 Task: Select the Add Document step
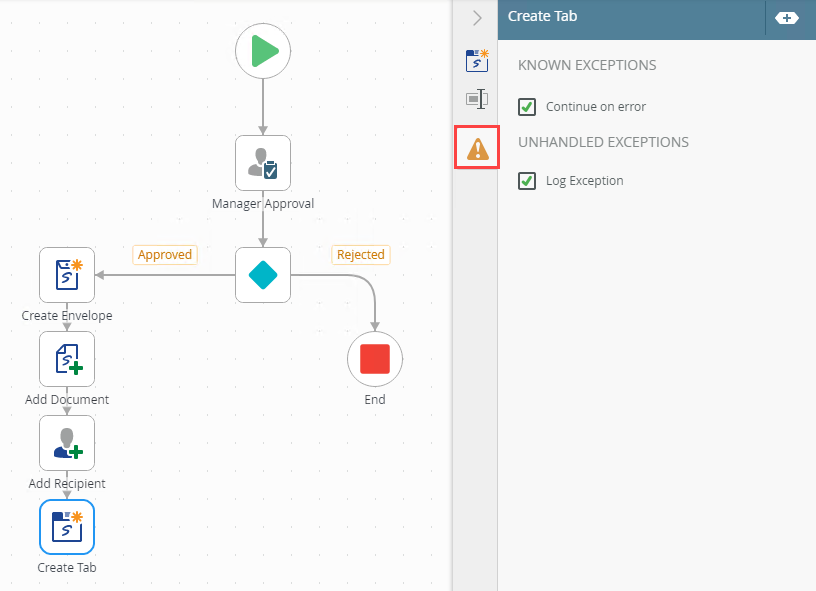67,359
